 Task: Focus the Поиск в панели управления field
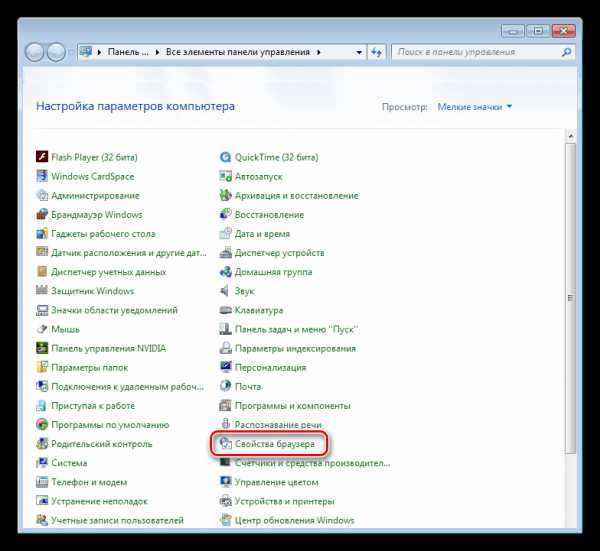coord(476,52)
